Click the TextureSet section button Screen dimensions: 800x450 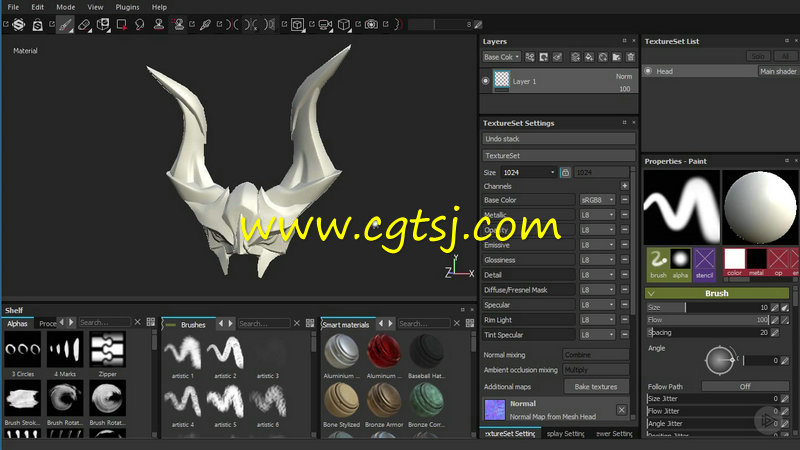[559, 156]
